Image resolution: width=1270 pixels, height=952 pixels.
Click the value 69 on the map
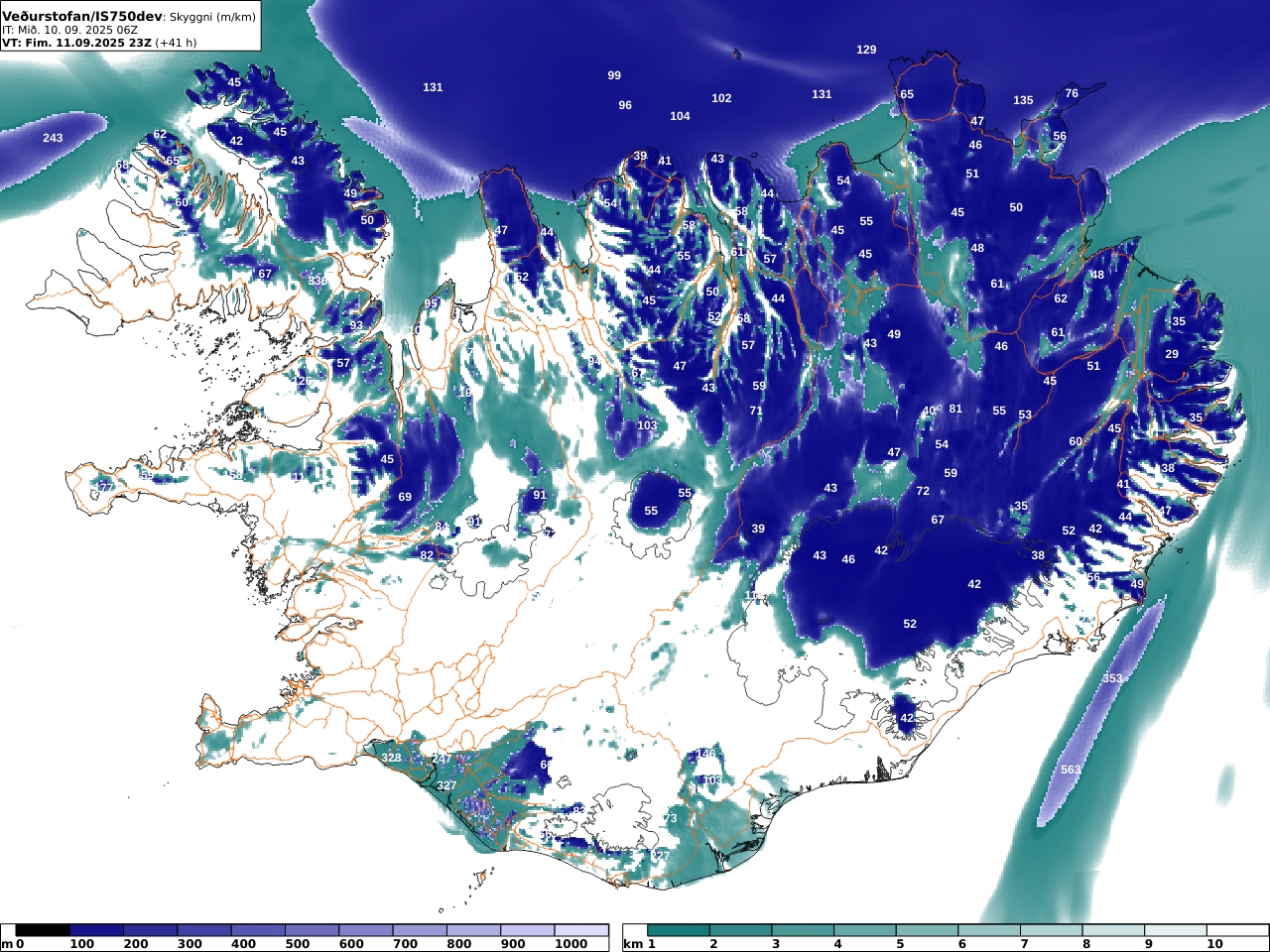tap(405, 497)
